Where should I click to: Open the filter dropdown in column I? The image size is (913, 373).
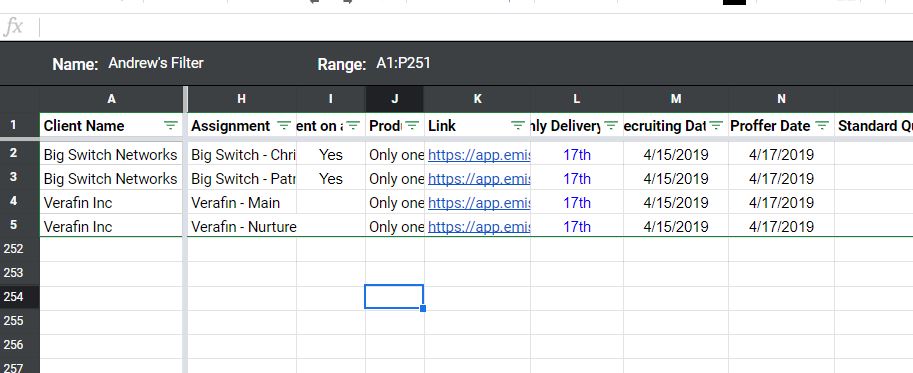[353, 126]
